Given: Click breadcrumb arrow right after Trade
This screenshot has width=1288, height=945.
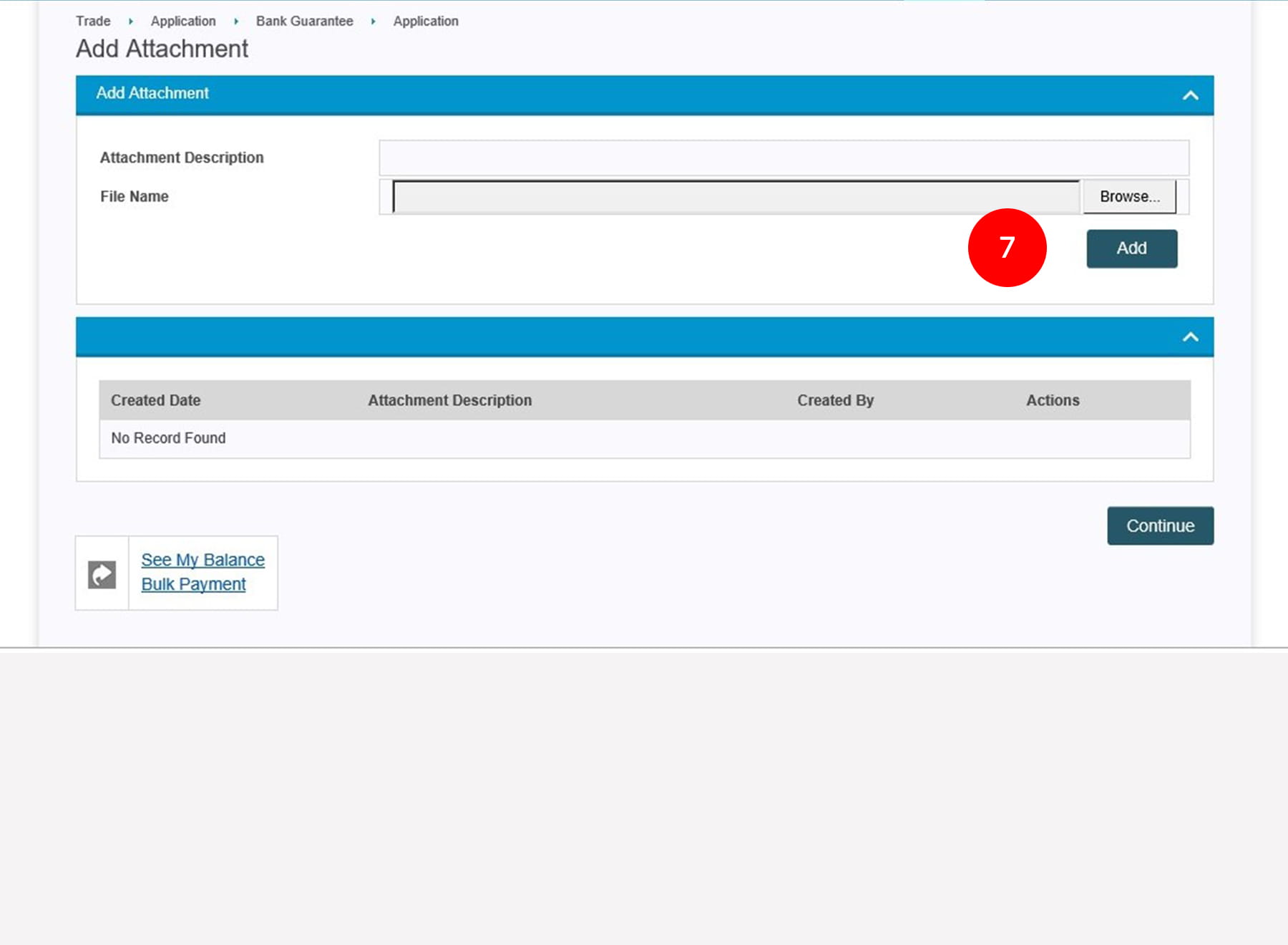Looking at the screenshot, I should tap(131, 21).
